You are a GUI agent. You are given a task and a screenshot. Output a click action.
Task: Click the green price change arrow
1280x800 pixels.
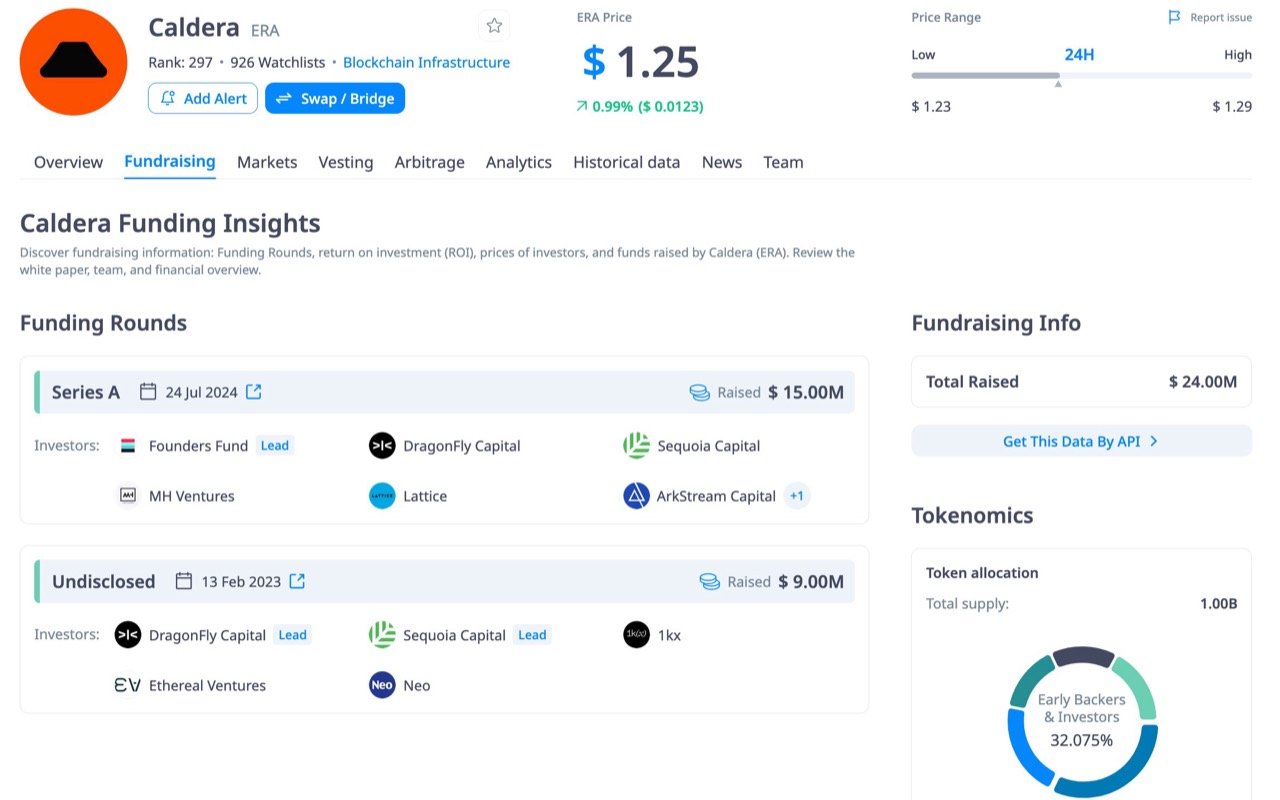pyautogui.click(x=582, y=106)
